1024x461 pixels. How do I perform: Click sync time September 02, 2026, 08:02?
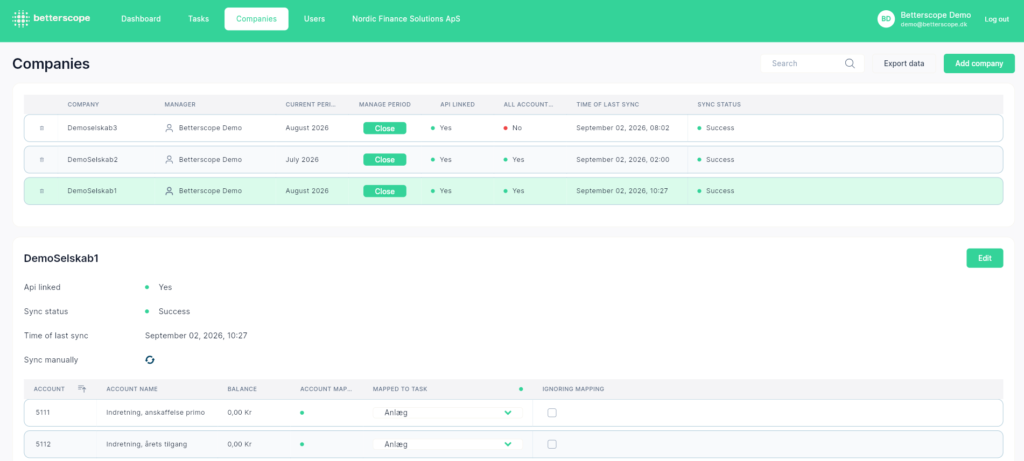[622, 128]
